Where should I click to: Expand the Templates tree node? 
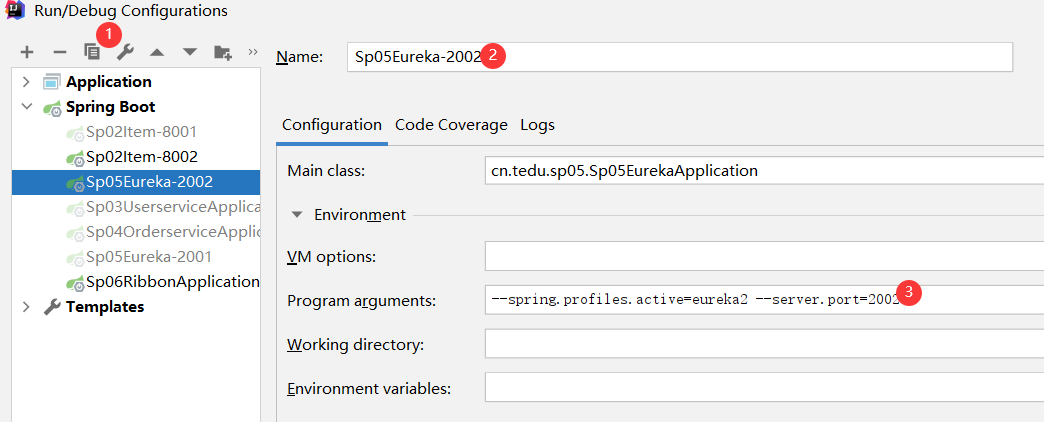pos(26,307)
